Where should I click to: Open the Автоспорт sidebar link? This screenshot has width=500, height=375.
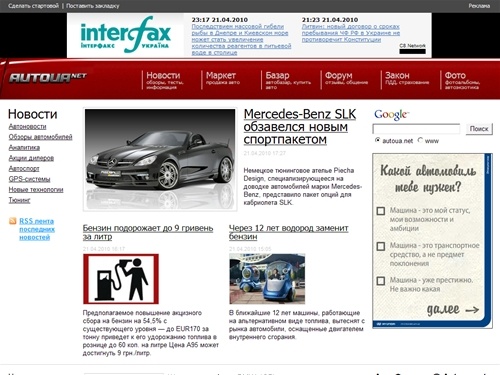pyautogui.click(x=24, y=168)
